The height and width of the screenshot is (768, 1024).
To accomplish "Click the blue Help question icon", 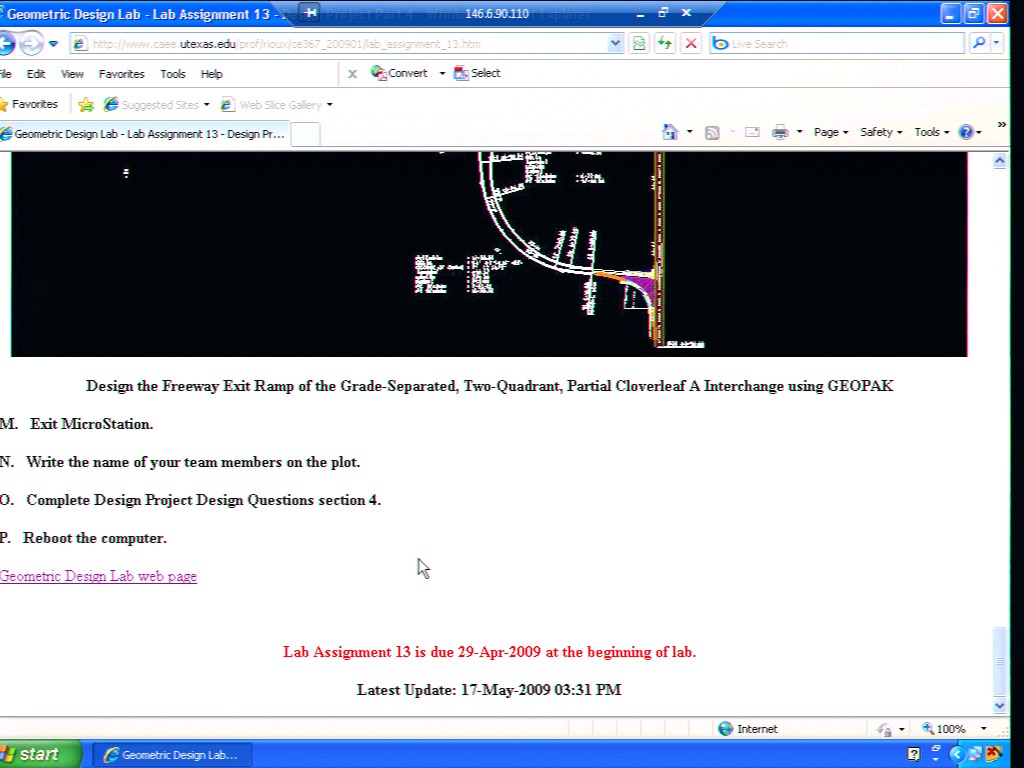I will (x=969, y=132).
